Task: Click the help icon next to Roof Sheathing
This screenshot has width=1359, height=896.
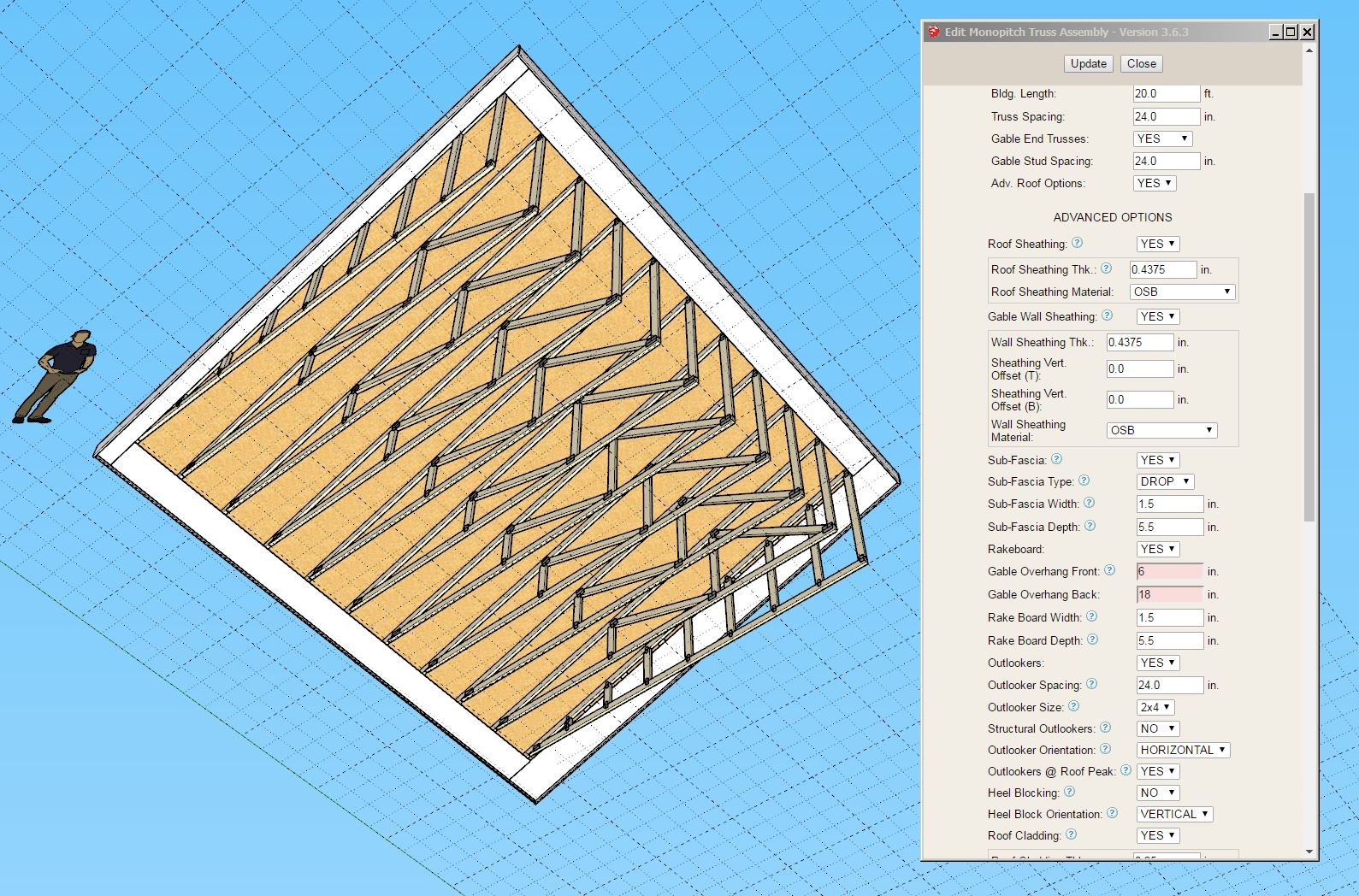Action: [x=1078, y=243]
